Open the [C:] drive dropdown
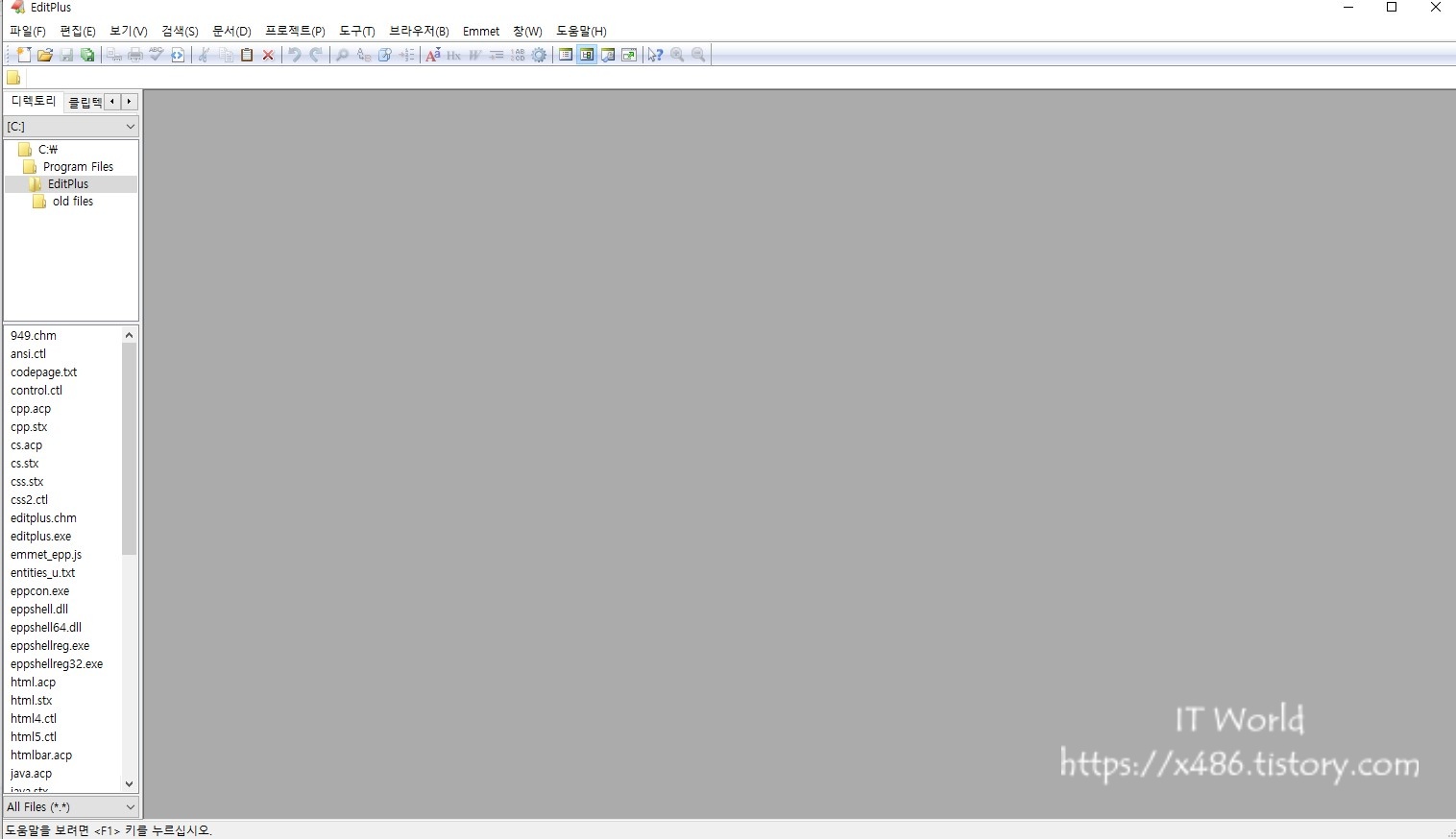 pos(71,127)
